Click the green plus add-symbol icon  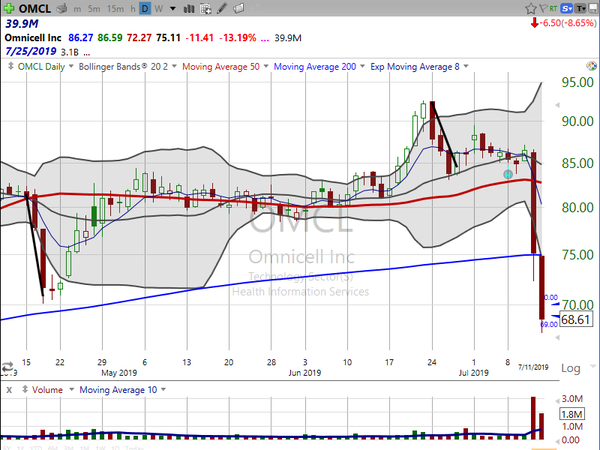[8, 8]
